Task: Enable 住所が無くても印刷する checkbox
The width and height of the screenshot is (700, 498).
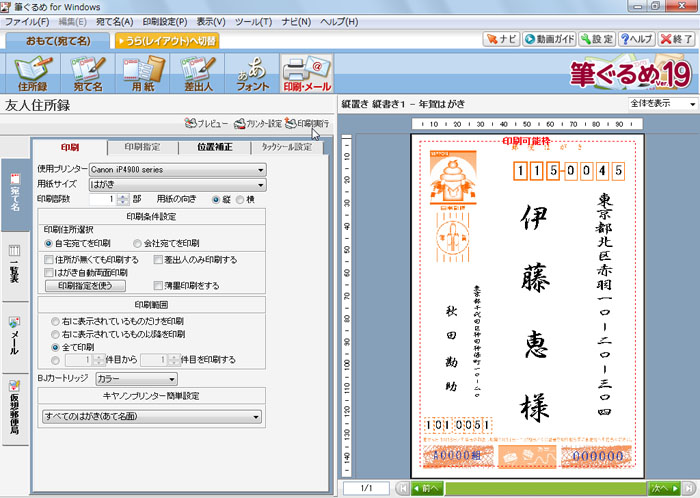Action: [x=49, y=260]
